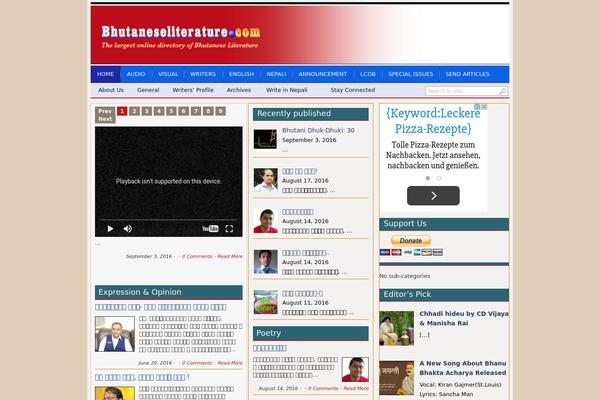This screenshot has width=600, height=400.
Task: Select the first ad carousel dot
Action: pyautogui.click(x=428, y=178)
